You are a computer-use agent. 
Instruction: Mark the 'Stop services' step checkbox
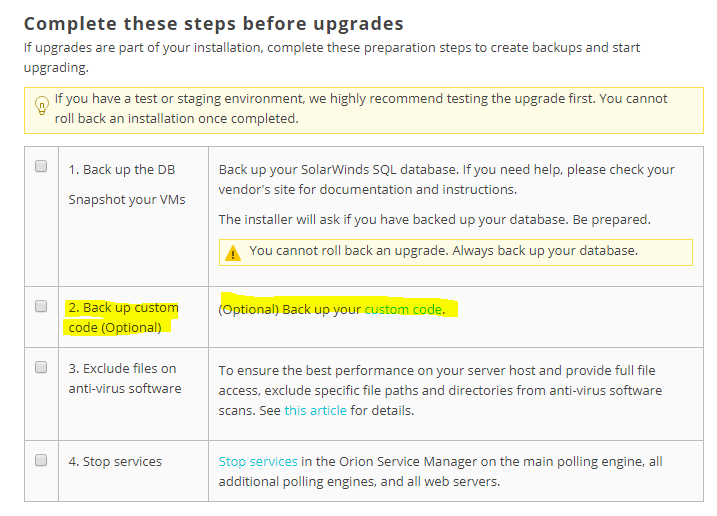[41, 460]
